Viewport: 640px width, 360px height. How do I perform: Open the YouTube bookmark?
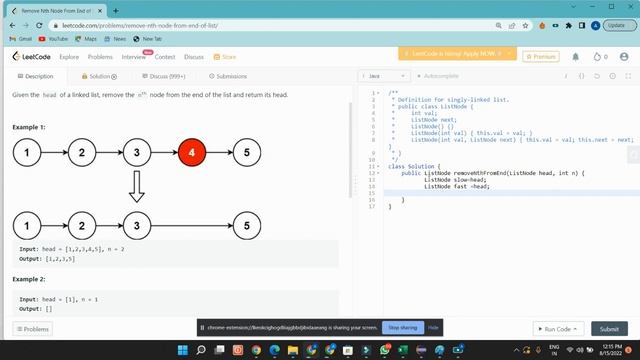(x=53, y=39)
